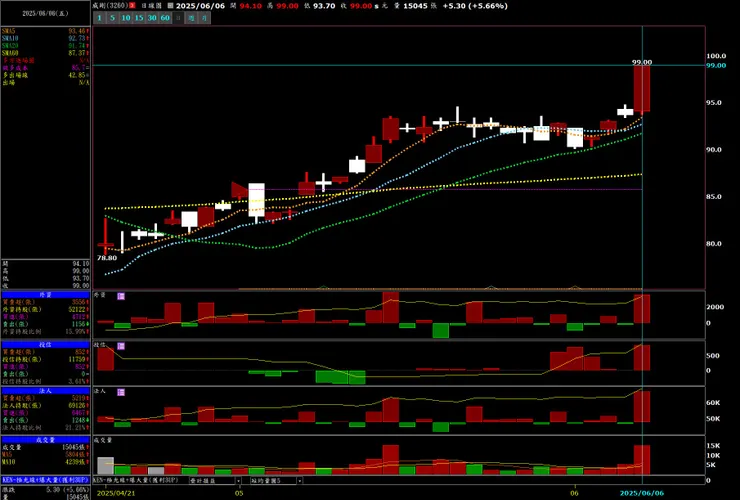Click the 法人 percentage row showing 21.21%
740x500 pixels.
(45, 428)
